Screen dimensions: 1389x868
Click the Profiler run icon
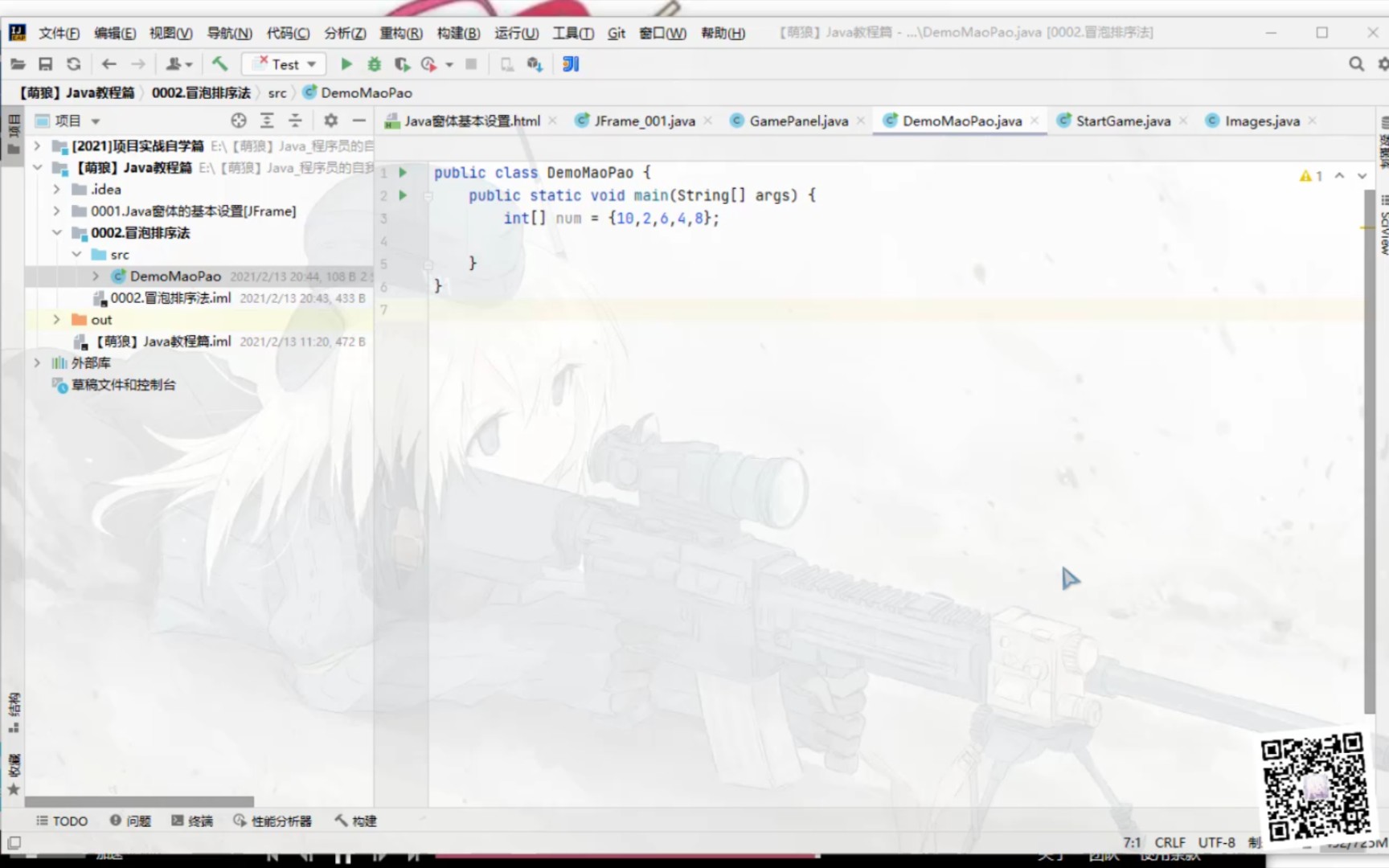(428, 64)
